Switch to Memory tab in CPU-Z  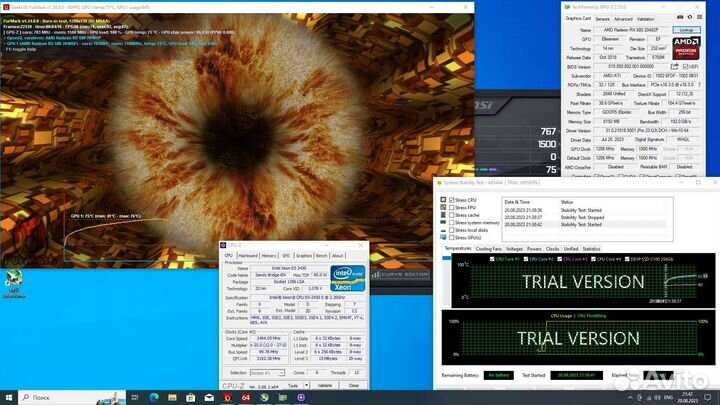click(269, 256)
